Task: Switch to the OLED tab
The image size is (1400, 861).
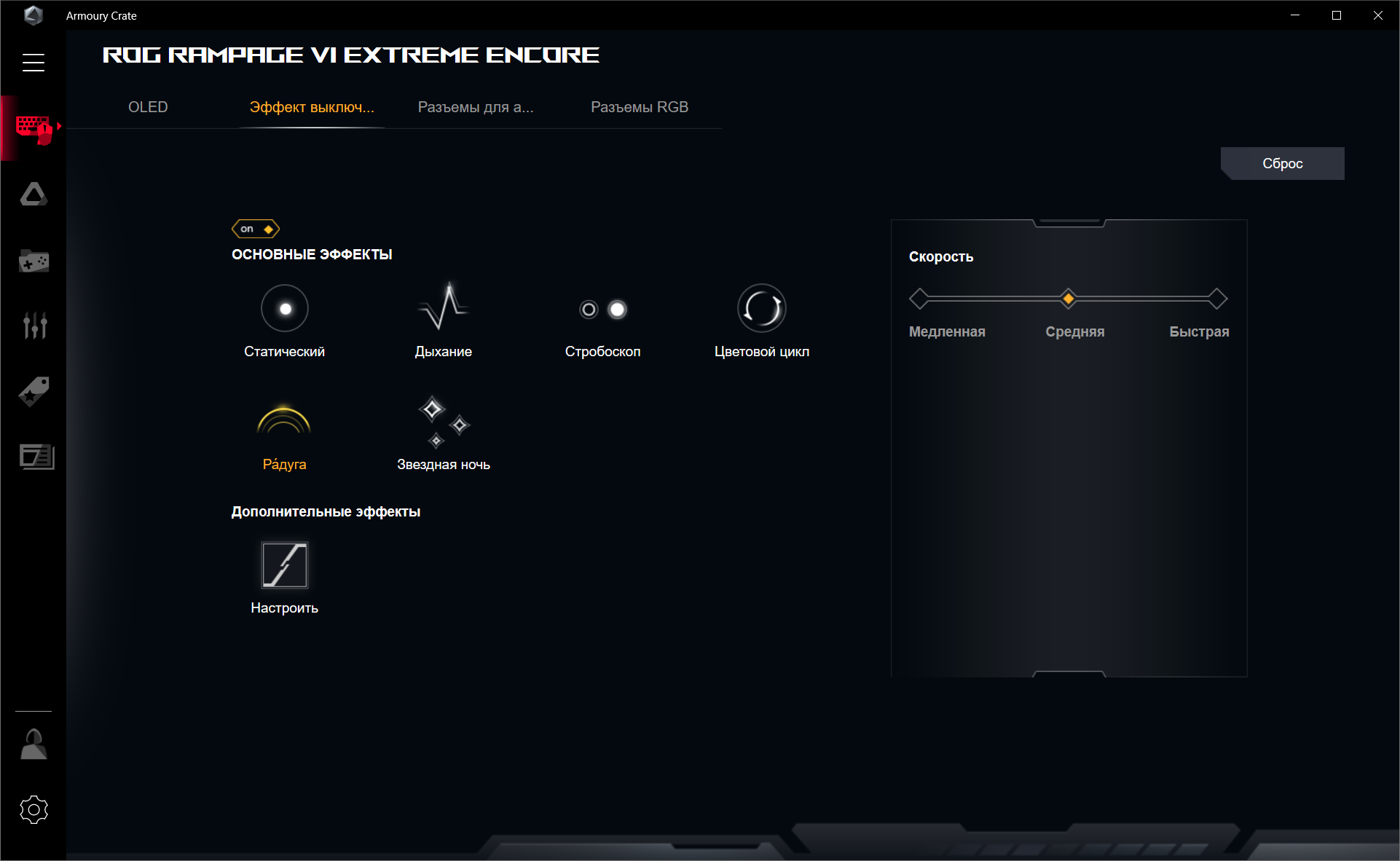Action: pos(148,107)
